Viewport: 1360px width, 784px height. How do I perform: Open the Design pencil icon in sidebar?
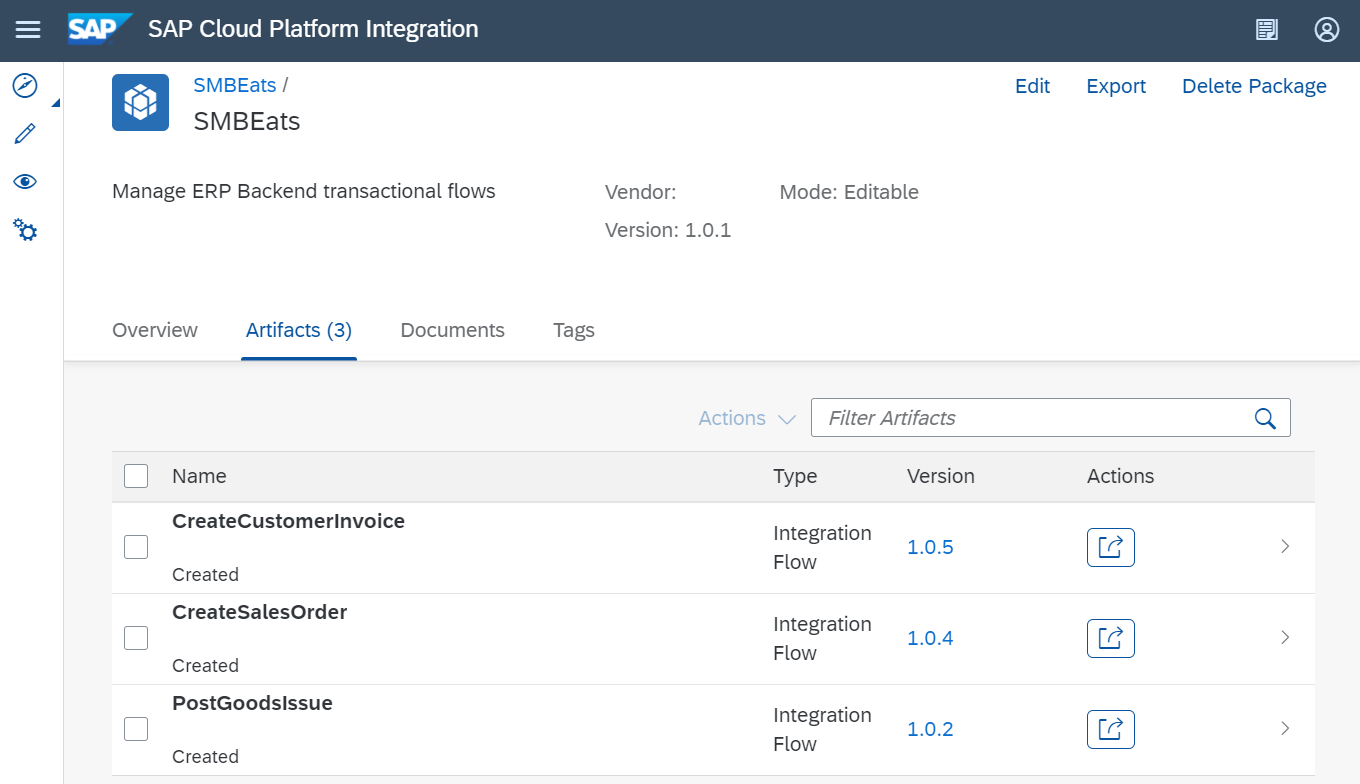[25, 134]
